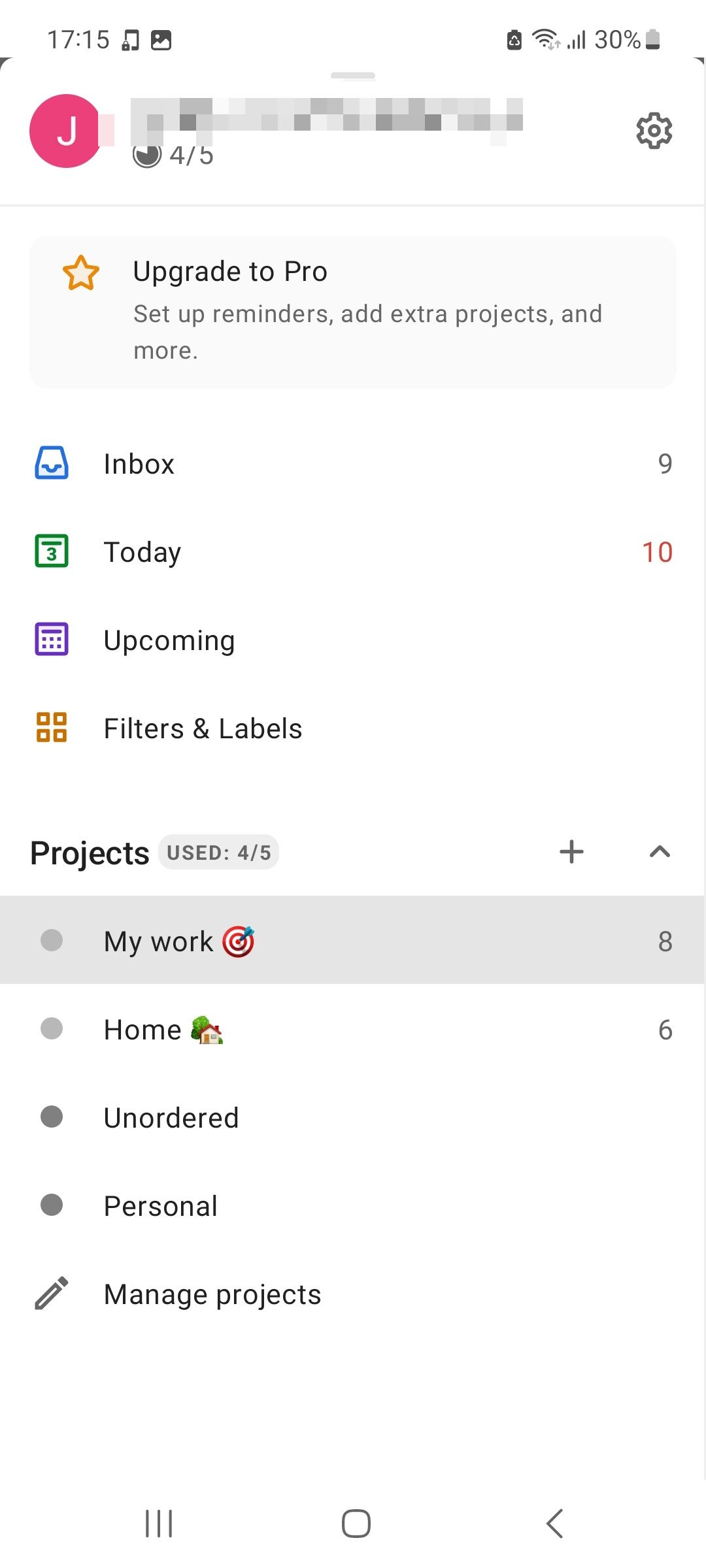Tap the Manage projects pencil icon
This screenshot has width=706, height=1568.
click(x=52, y=1294)
